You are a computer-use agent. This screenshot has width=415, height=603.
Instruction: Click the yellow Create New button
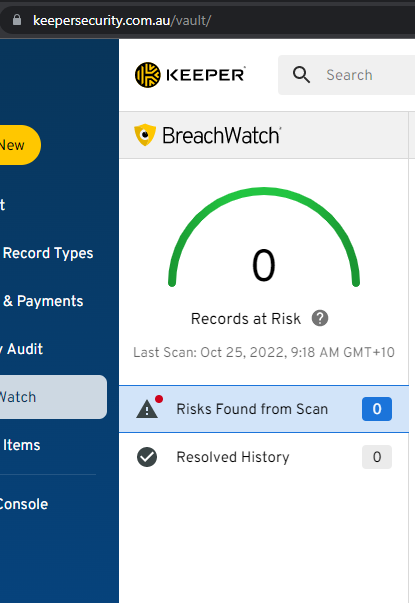[19, 145]
